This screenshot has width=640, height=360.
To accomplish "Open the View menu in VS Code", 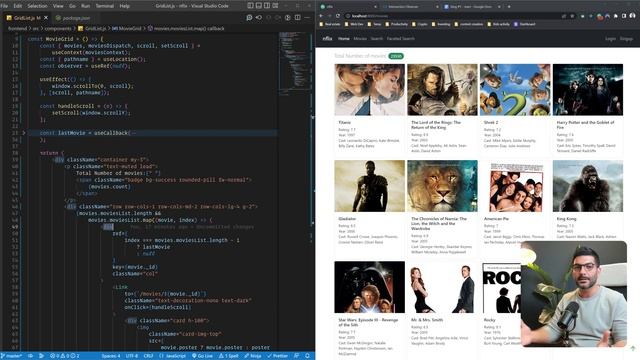I will (58, 6).
